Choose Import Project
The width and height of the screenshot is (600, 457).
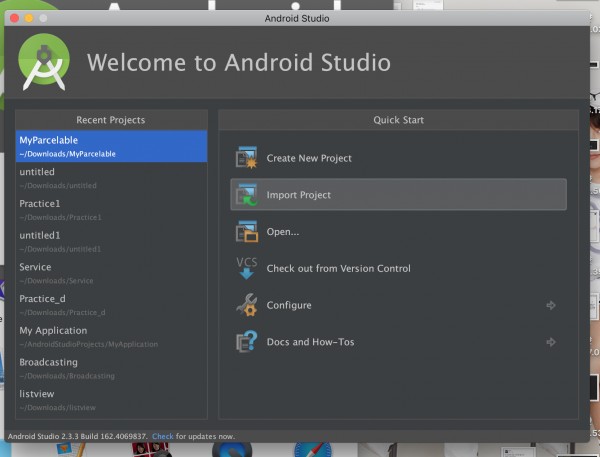pos(398,194)
